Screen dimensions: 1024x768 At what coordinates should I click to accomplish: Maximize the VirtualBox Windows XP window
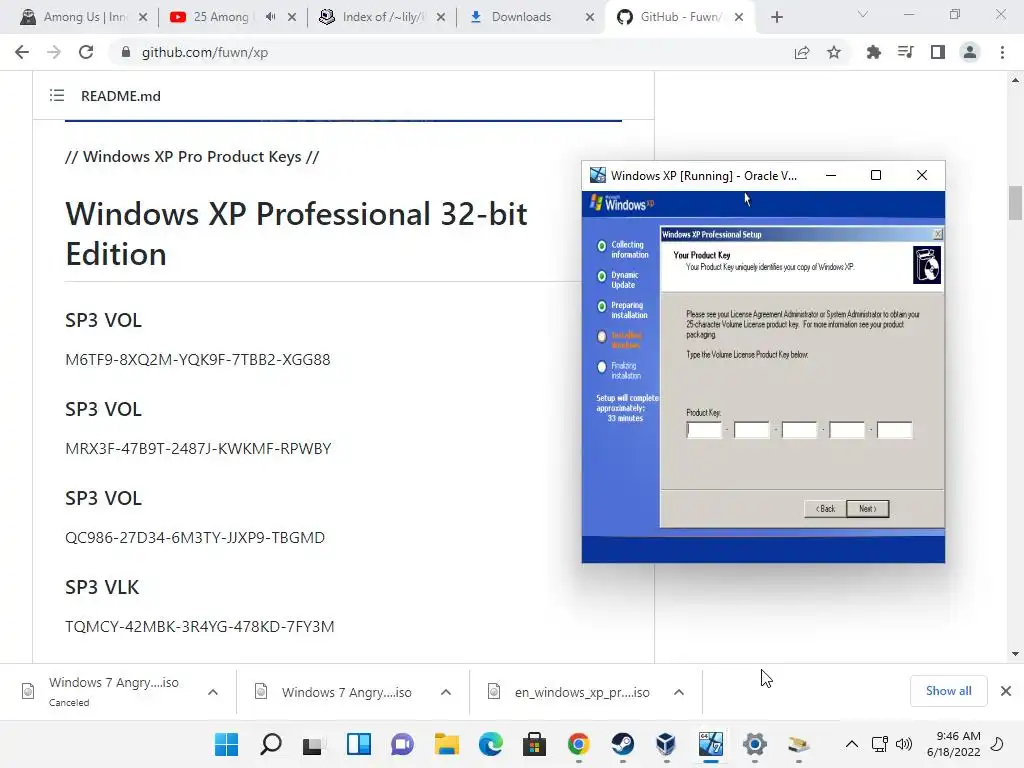tap(876, 175)
